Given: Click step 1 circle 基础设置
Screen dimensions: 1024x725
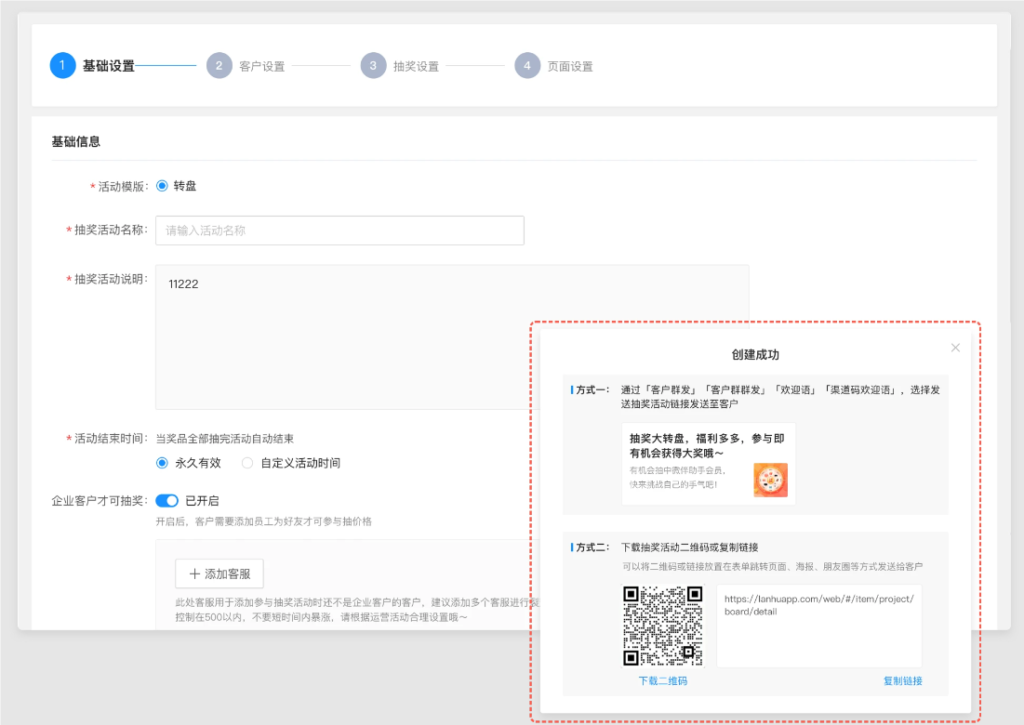Looking at the screenshot, I should pos(62,66).
